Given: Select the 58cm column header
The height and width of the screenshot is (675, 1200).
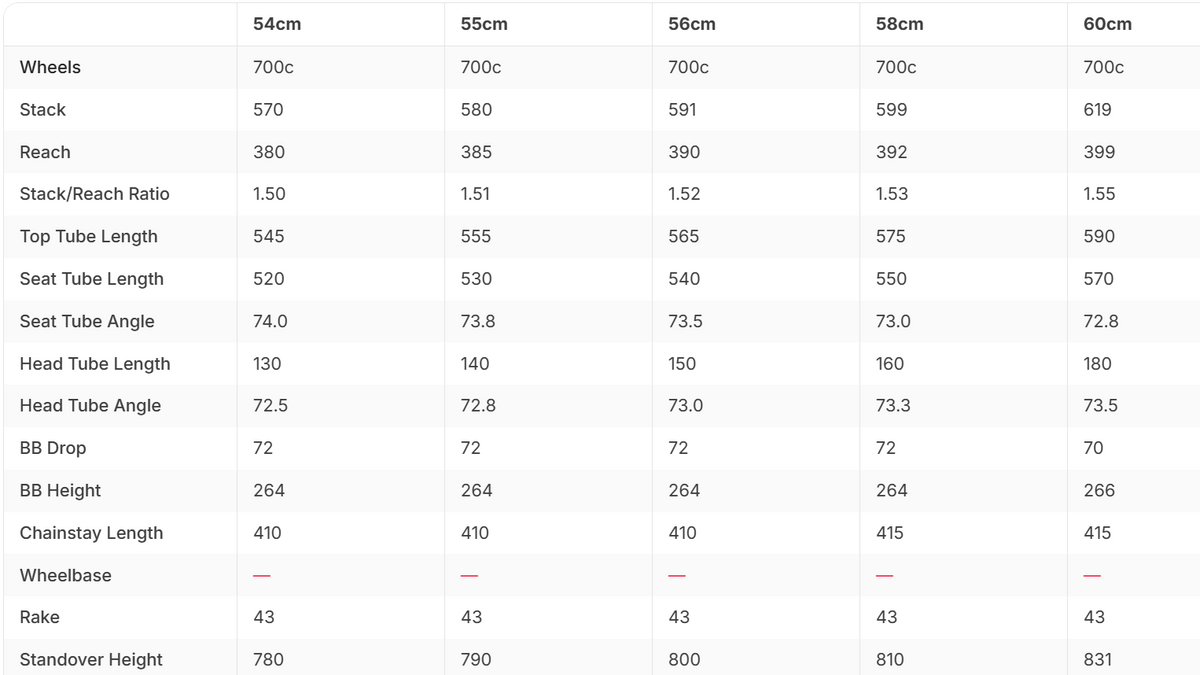Looking at the screenshot, I should [900, 24].
